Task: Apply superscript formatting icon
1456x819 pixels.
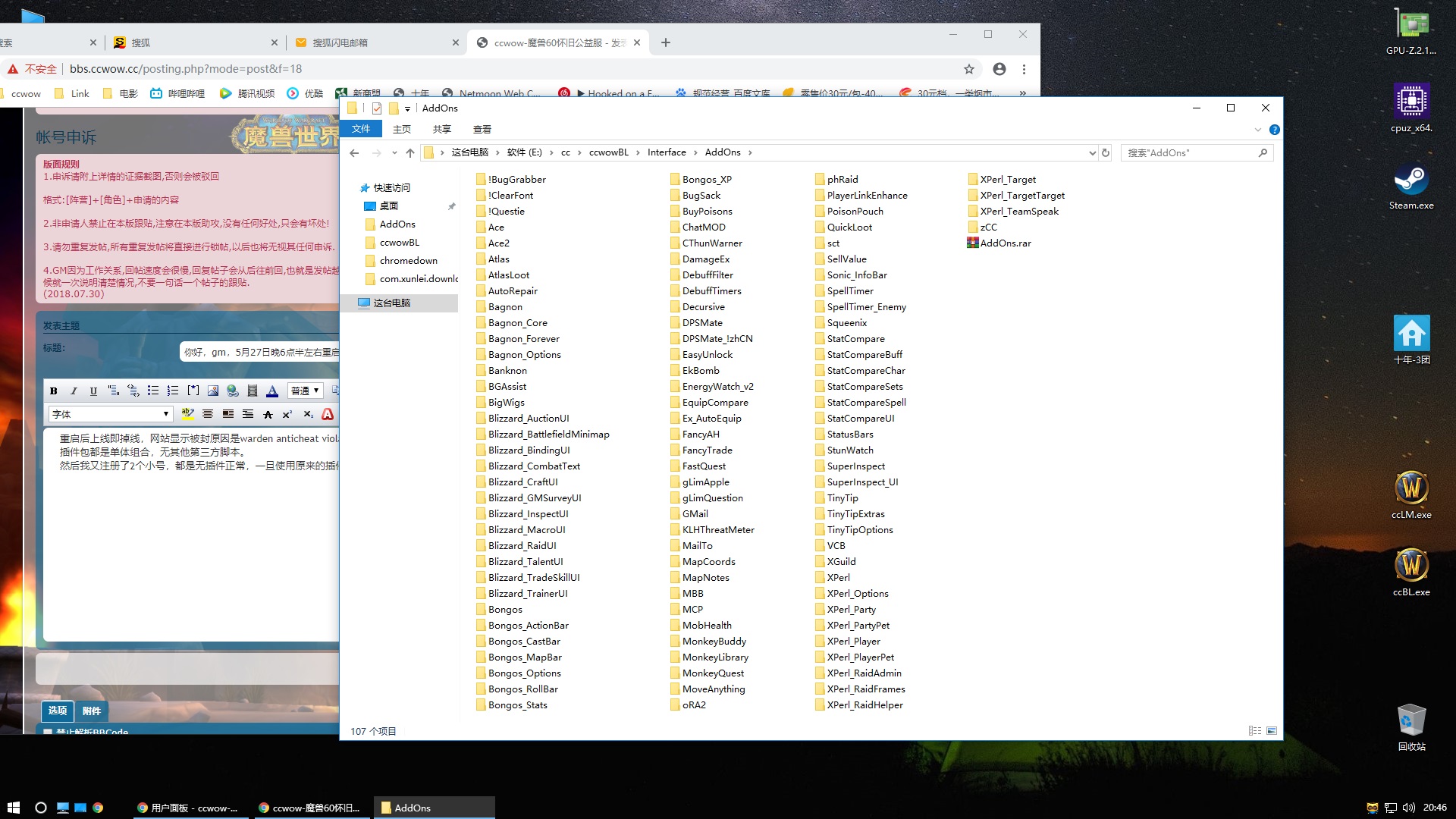Action: (x=287, y=414)
